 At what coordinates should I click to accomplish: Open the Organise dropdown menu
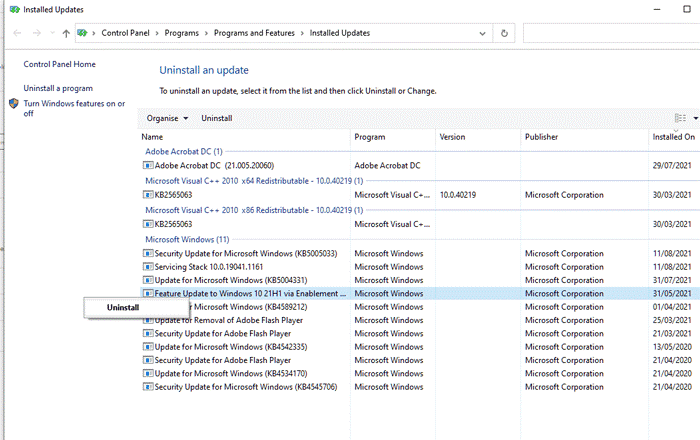167,118
